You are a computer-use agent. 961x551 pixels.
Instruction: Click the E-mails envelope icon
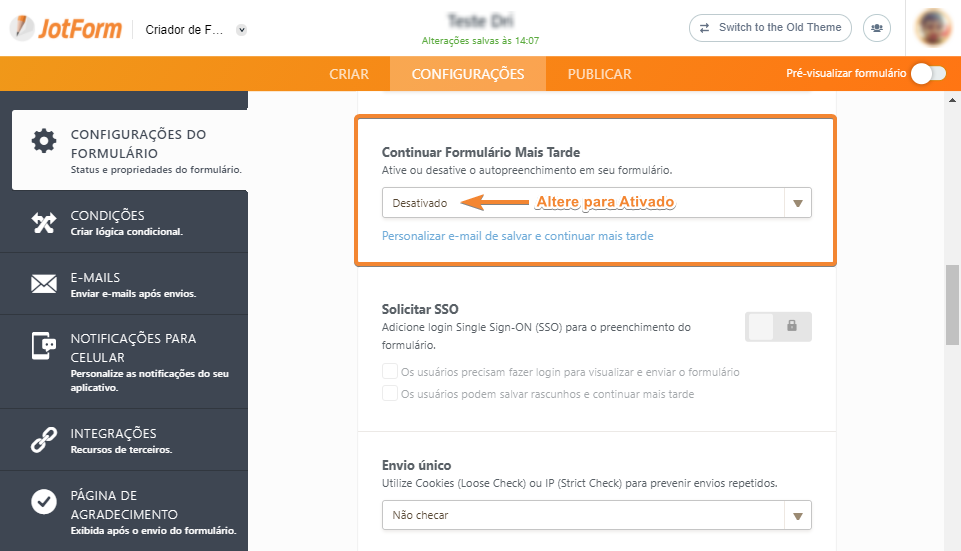[x=44, y=284]
